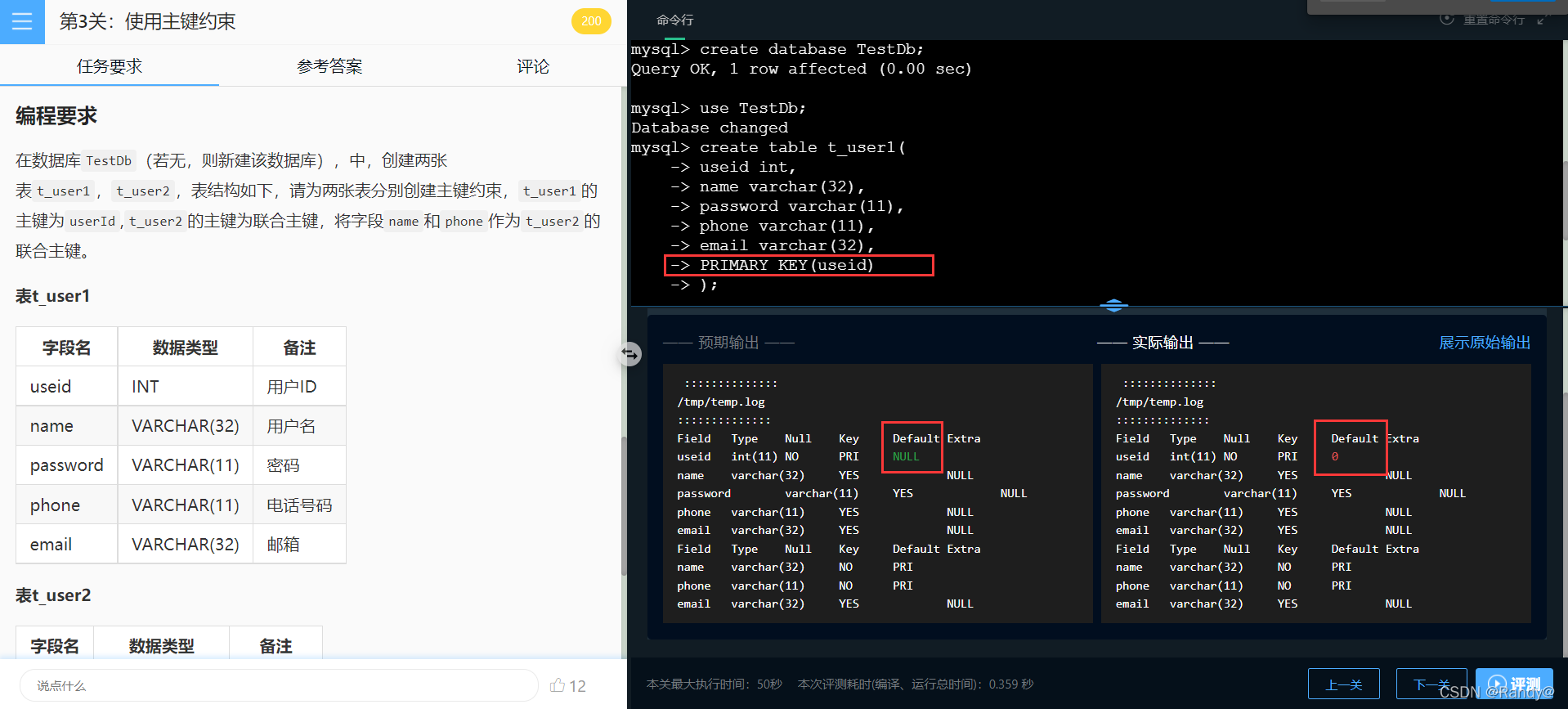Click the 第3关：使用主键约束 title
The width and height of the screenshot is (1568, 709).
tap(147, 21)
